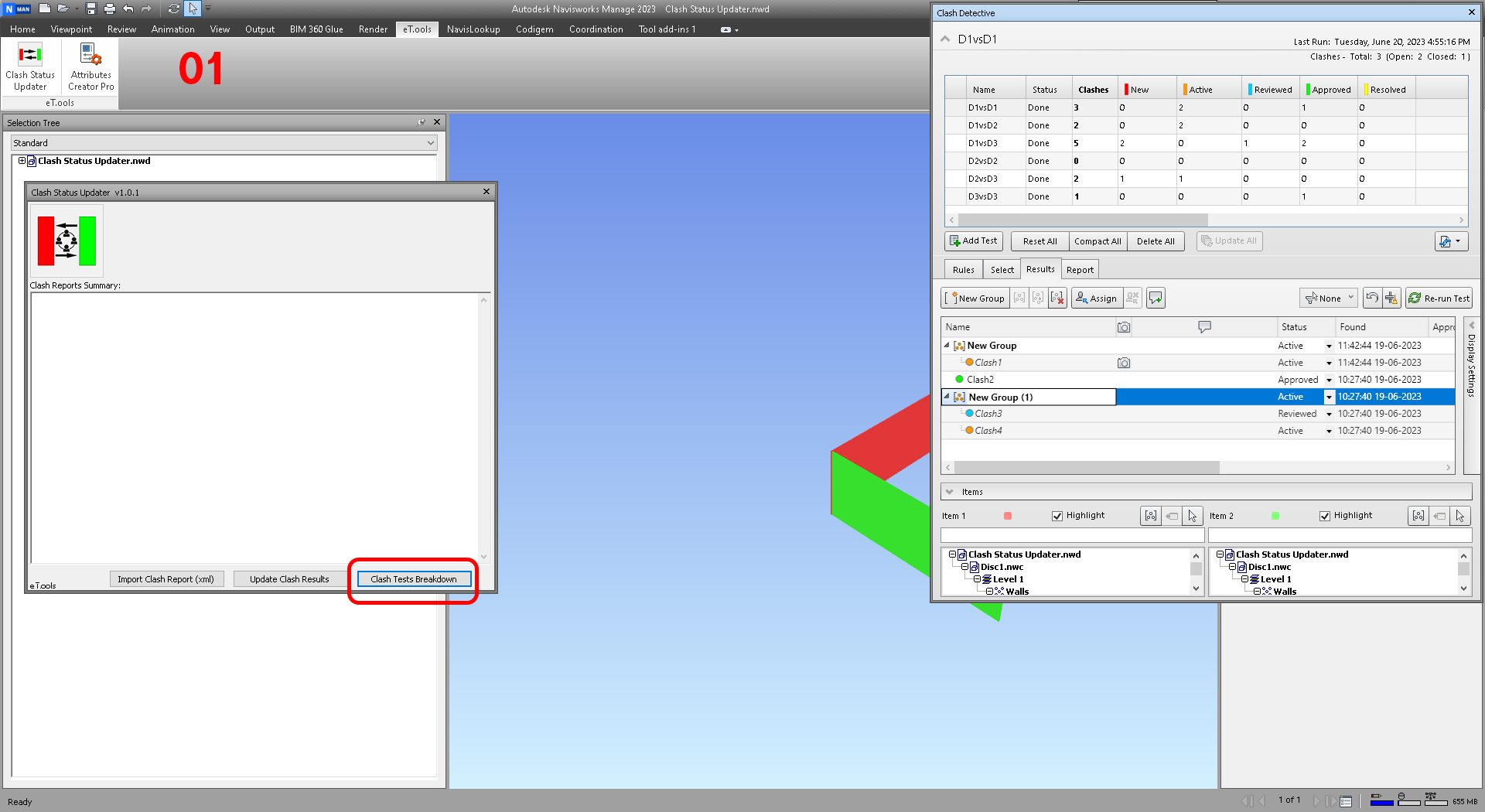The width and height of the screenshot is (1485, 812).
Task: Click the Item 1 red color swatch
Action: point(1008,516)
